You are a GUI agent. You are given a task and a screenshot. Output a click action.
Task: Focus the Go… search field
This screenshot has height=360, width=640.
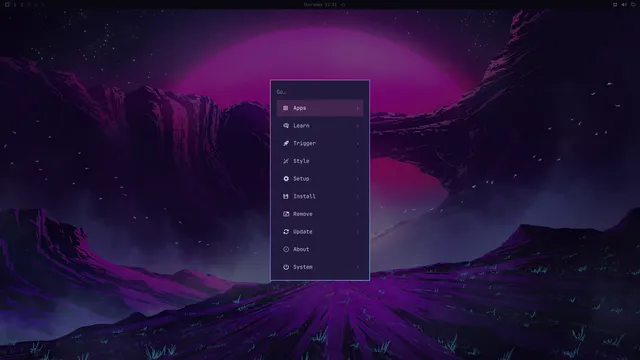click(320, 92)
